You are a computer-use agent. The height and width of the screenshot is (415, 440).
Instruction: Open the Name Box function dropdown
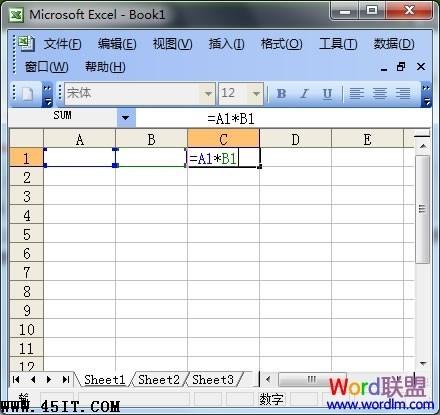tap(126, 118)
